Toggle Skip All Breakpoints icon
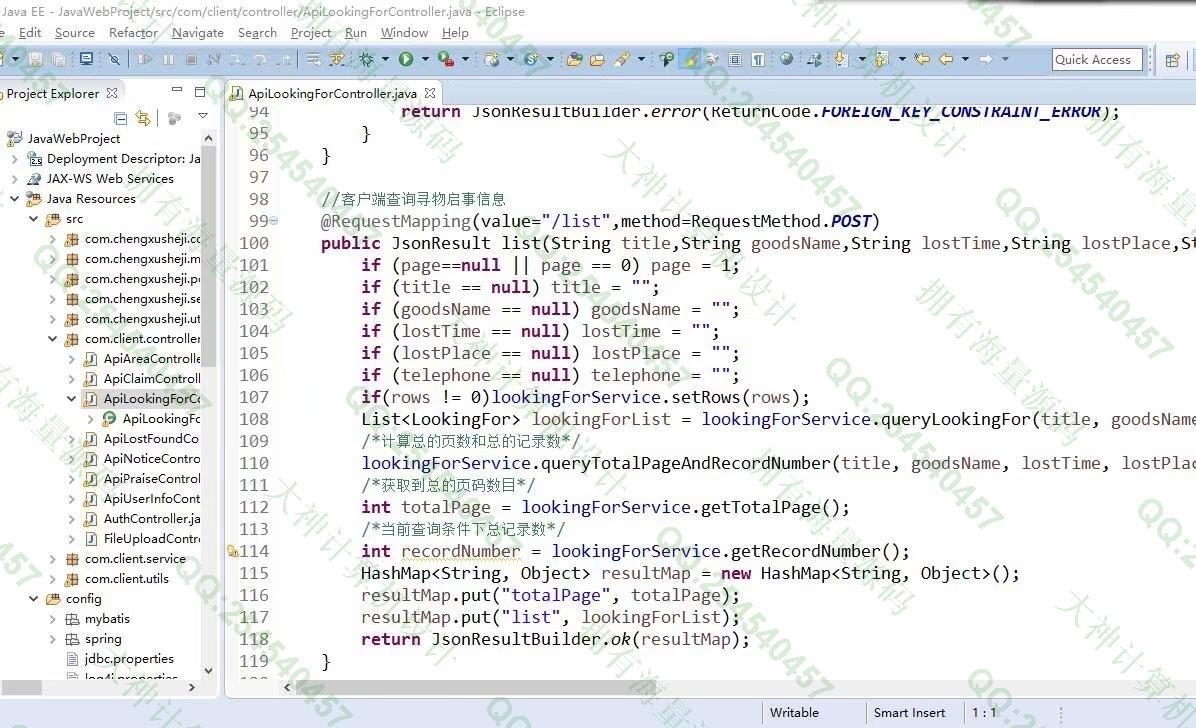 [114, 60]
